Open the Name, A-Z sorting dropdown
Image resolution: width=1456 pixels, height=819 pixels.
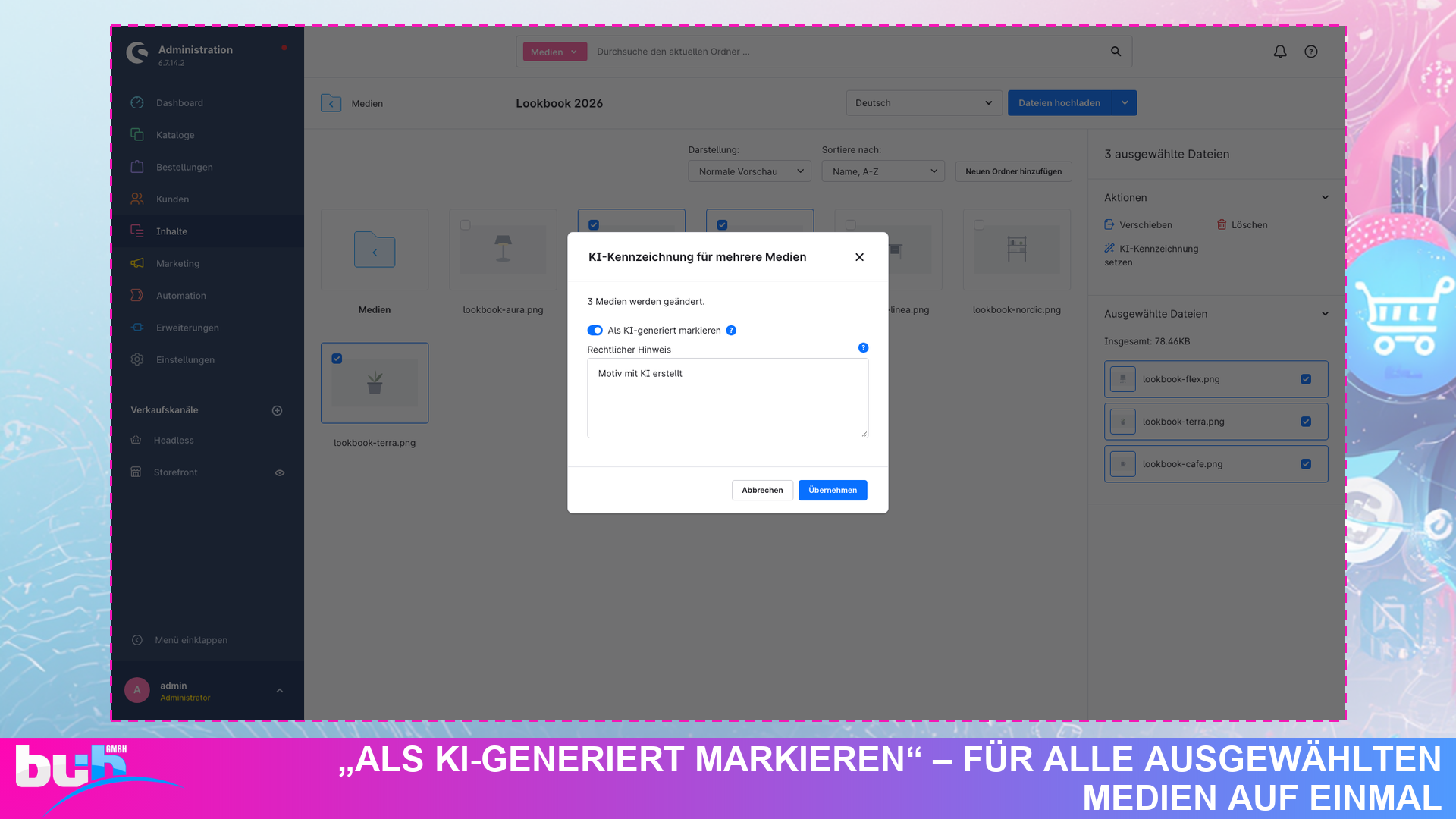point(883,171)
